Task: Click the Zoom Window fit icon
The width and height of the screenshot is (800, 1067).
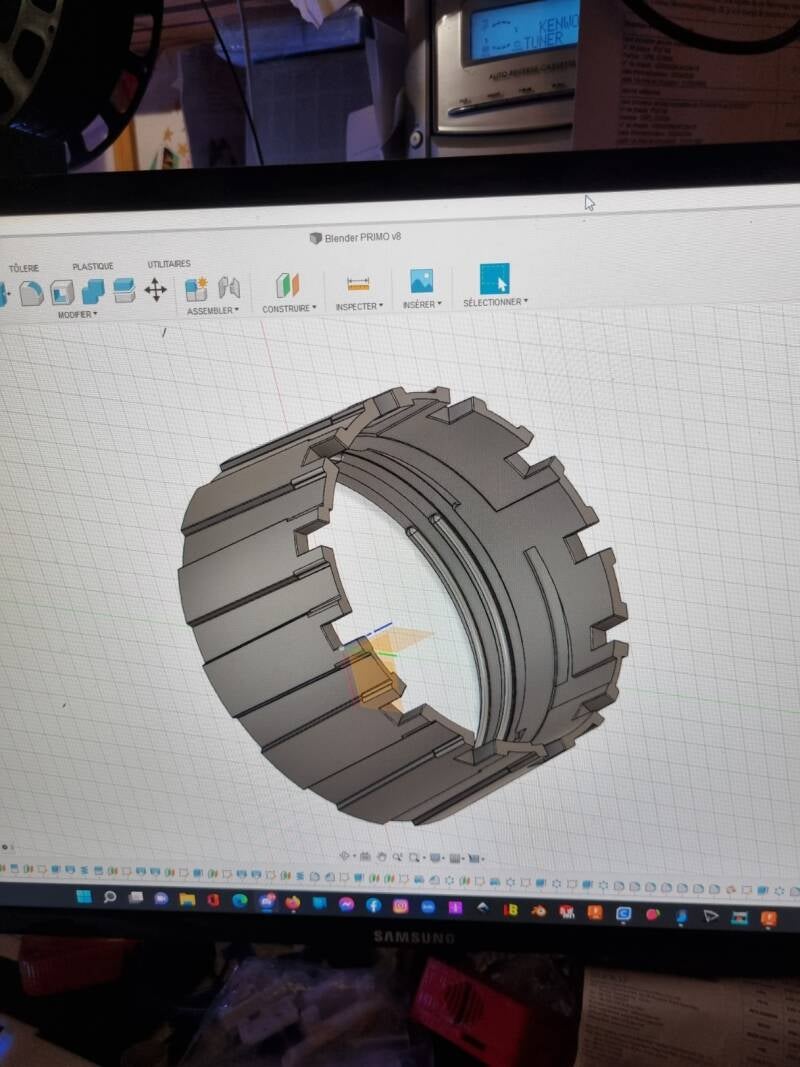Action: (x=414, y=857)
